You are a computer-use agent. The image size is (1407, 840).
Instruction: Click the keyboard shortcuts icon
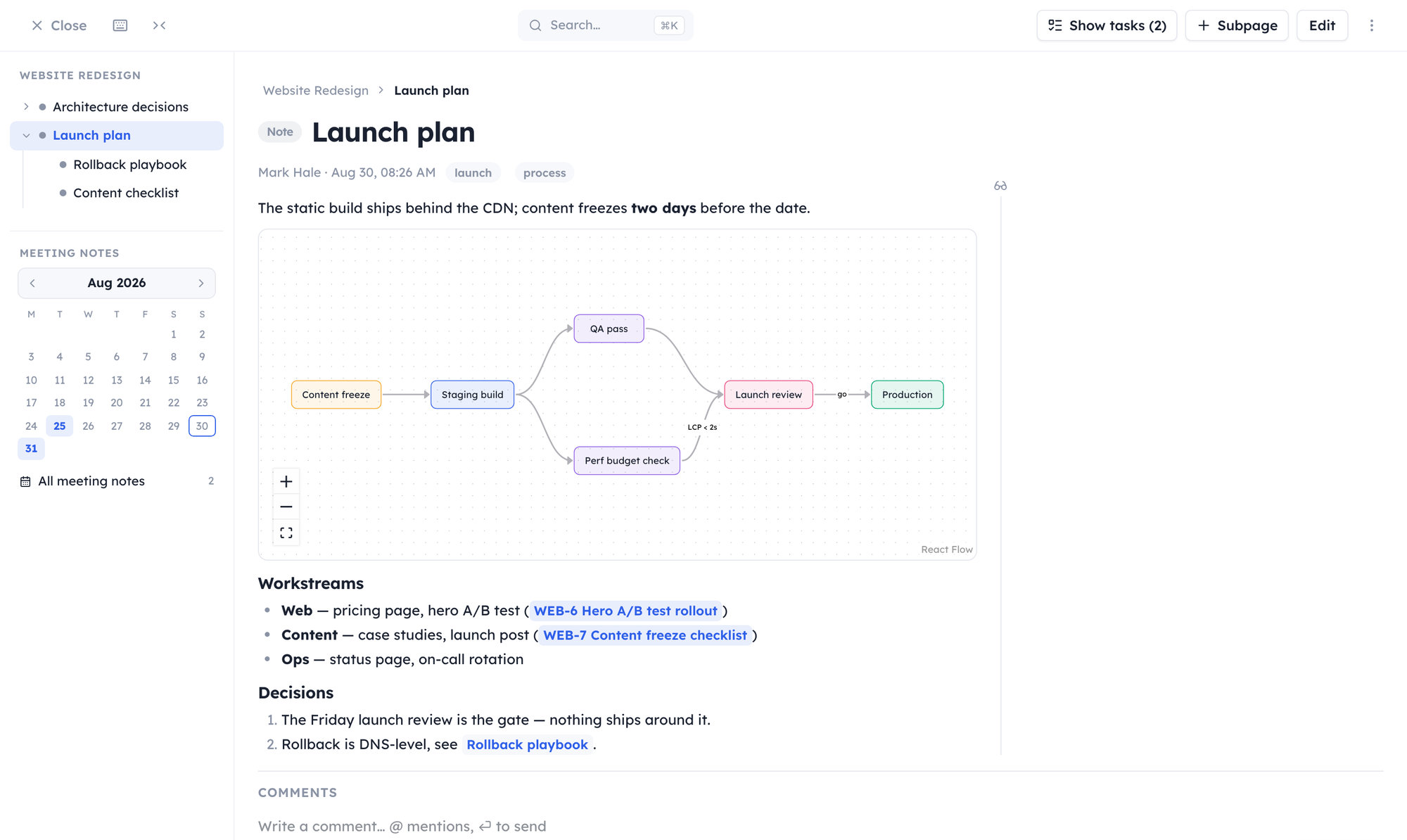120,25
